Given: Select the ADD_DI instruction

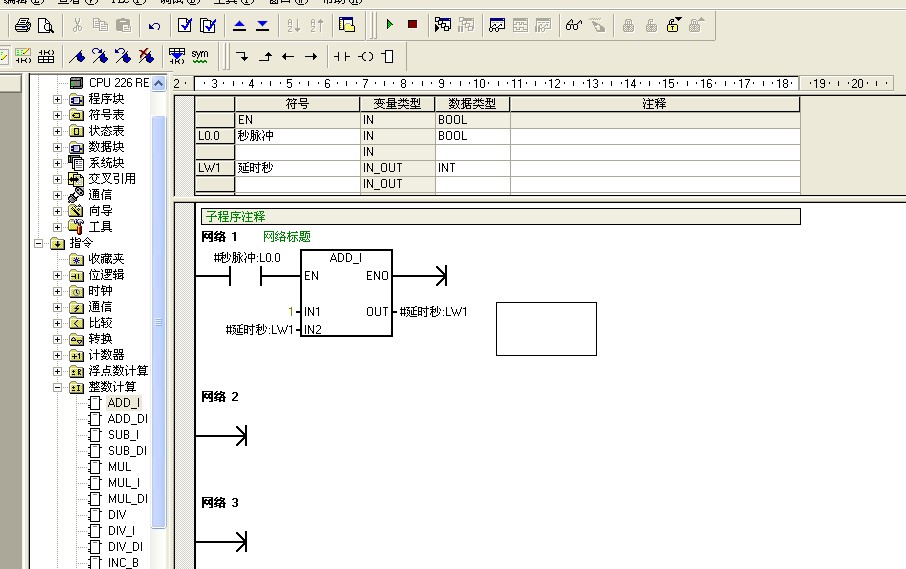Looking at the screenshot, I should (x=128, y=419).
